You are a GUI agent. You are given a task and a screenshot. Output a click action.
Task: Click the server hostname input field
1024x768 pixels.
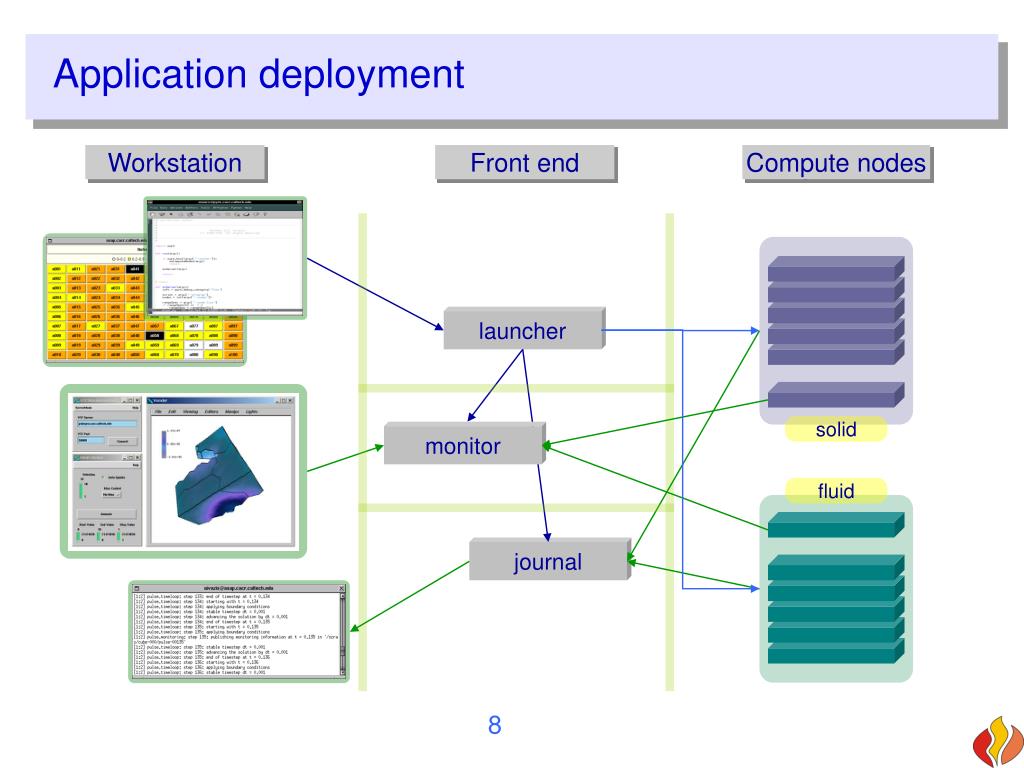(107, 424)
